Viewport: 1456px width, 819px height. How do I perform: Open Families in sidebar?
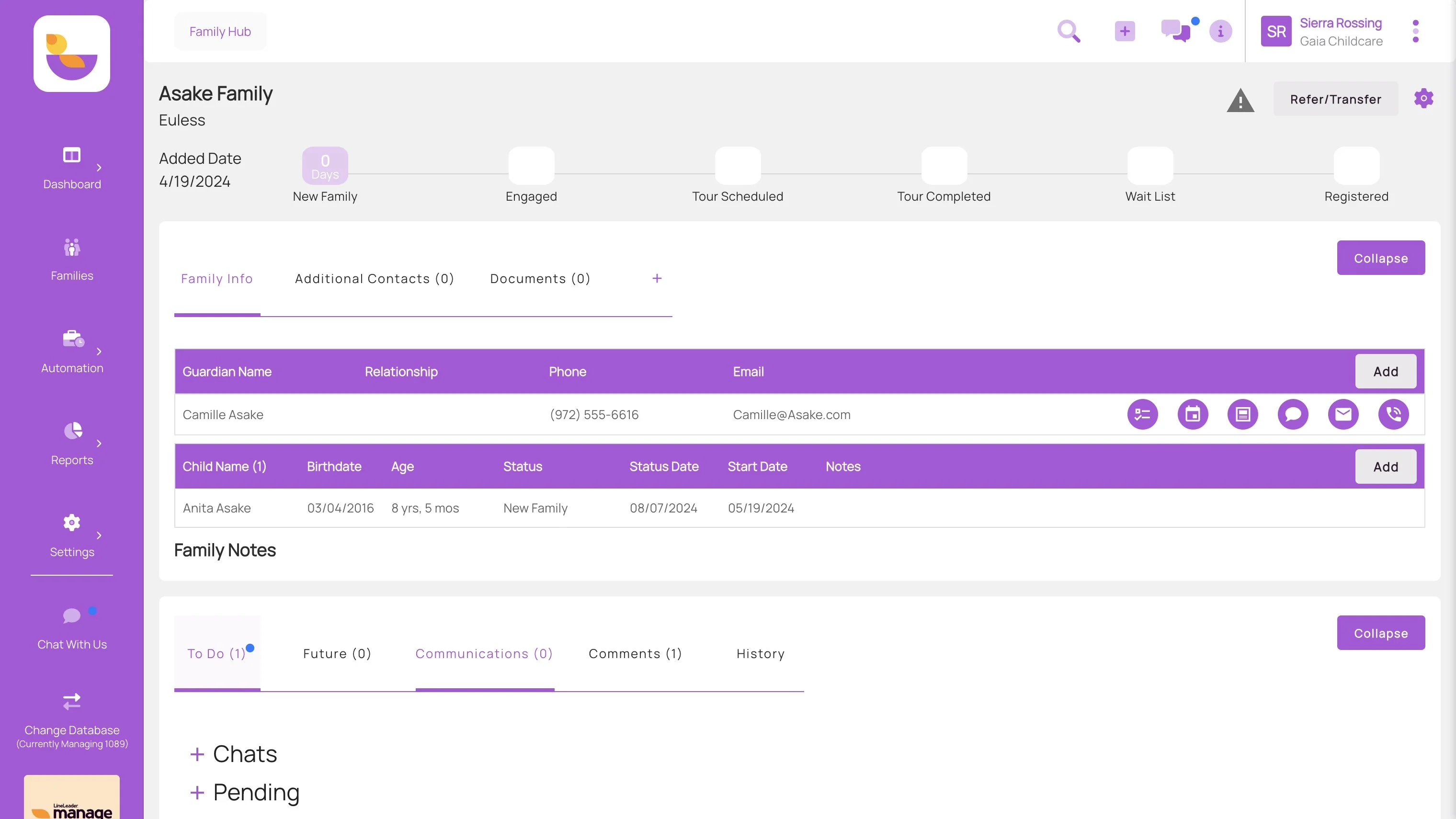point(72,260)
